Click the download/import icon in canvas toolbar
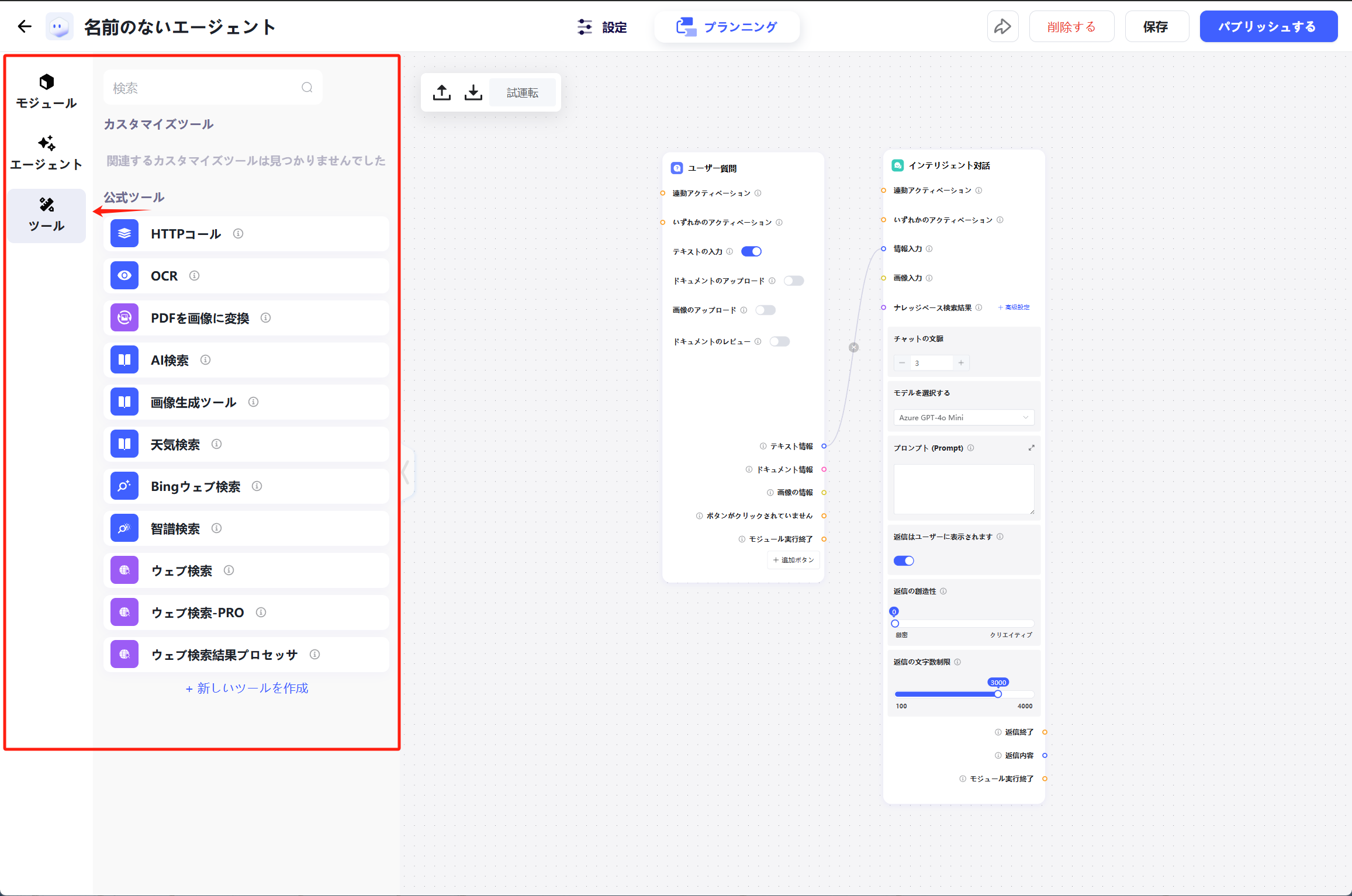 473,92
